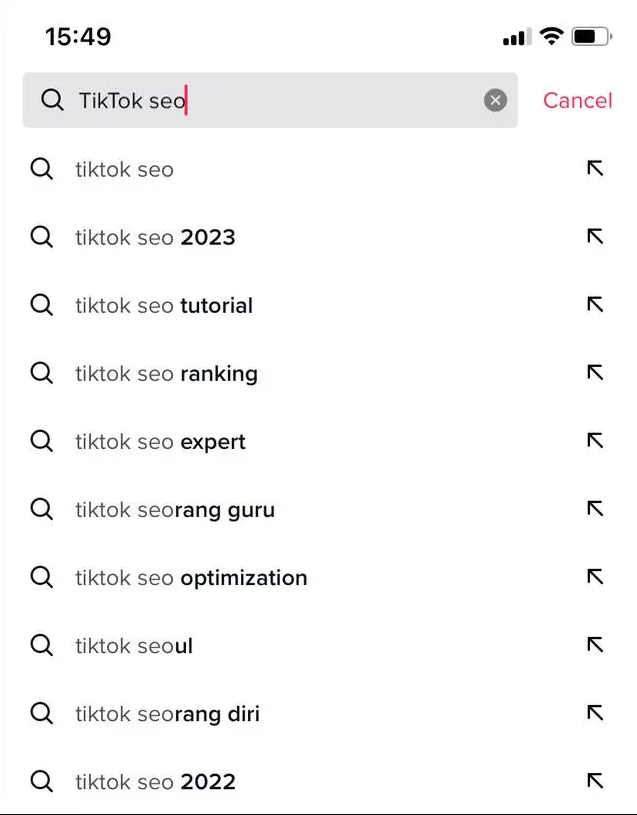The image size is (637, 815).
Task: Fill search with 'tiktok seo' arrow icon
Action: (x=595, y=169)
